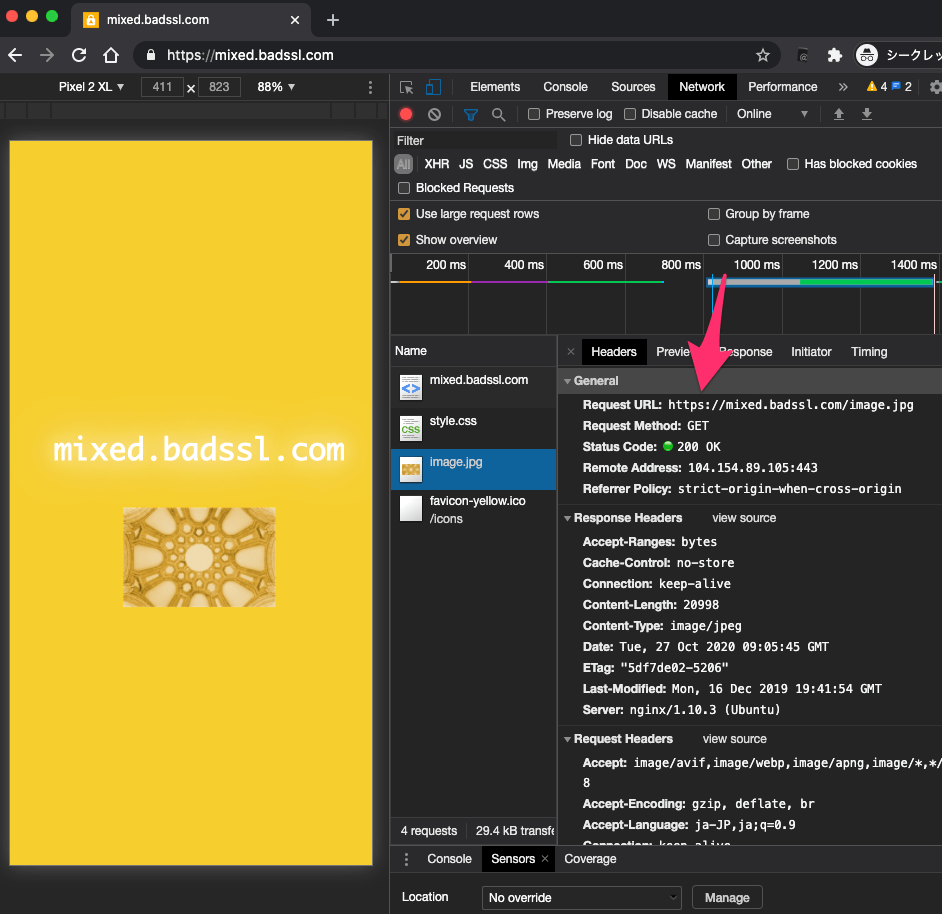Switch to the Performance tab
942x914 pixels.
pyautogui.click(x=783, y=87)
